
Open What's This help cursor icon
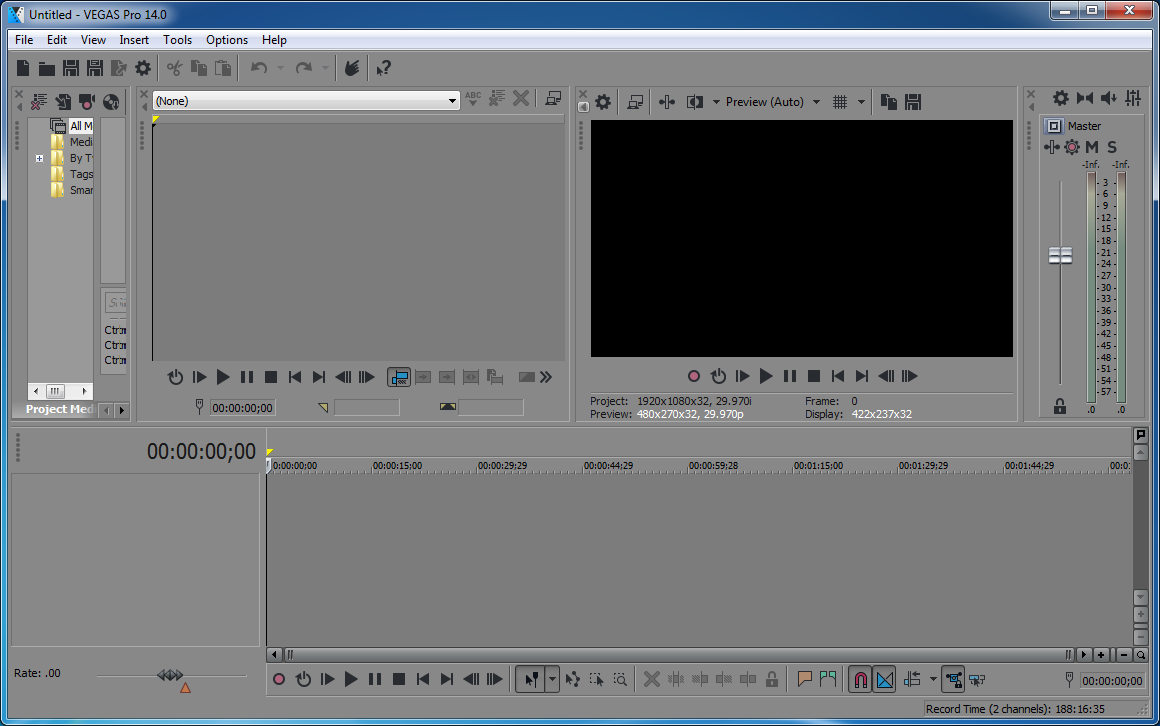[383, 68]
